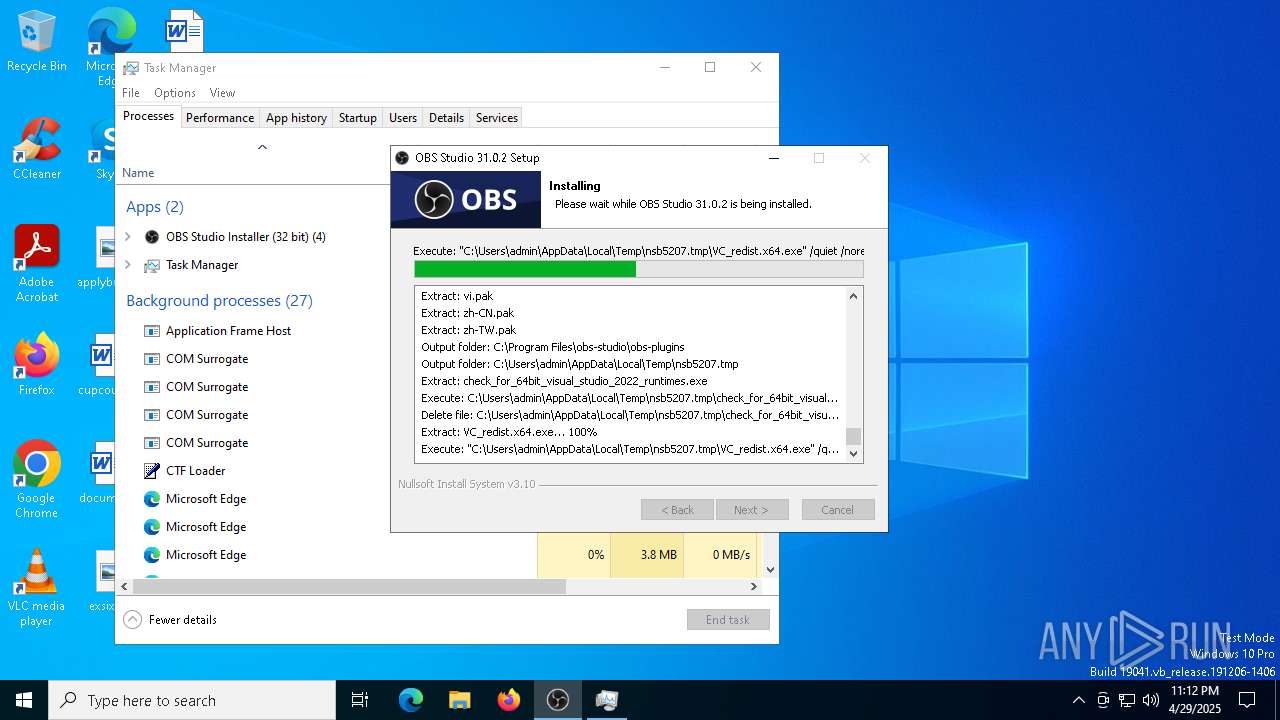Show hidden system tray icons
Viewport: 1280px width, 720px height.
pyautogui.click(x=1078, y=700)
